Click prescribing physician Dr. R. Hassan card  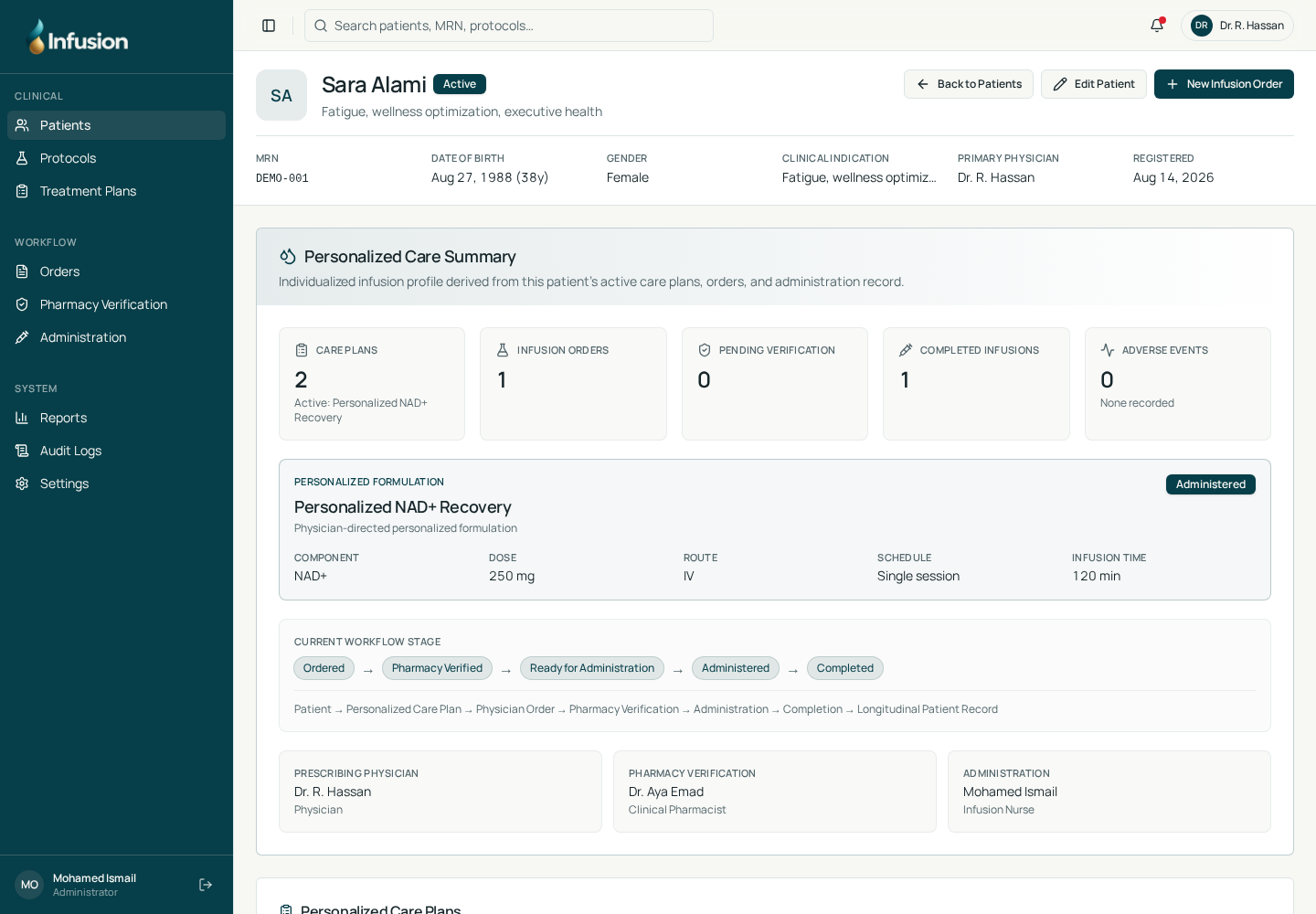click(440, 792)
